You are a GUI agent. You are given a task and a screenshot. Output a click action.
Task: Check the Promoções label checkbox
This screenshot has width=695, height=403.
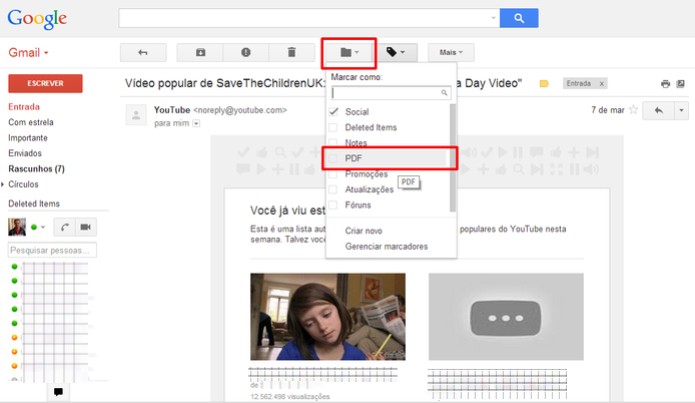click(333, 174)
